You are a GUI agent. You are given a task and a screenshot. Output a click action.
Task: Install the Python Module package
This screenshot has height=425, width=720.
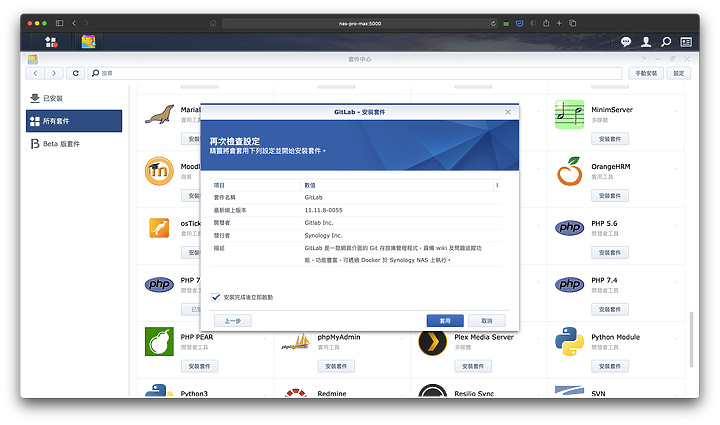click(610, 366)
